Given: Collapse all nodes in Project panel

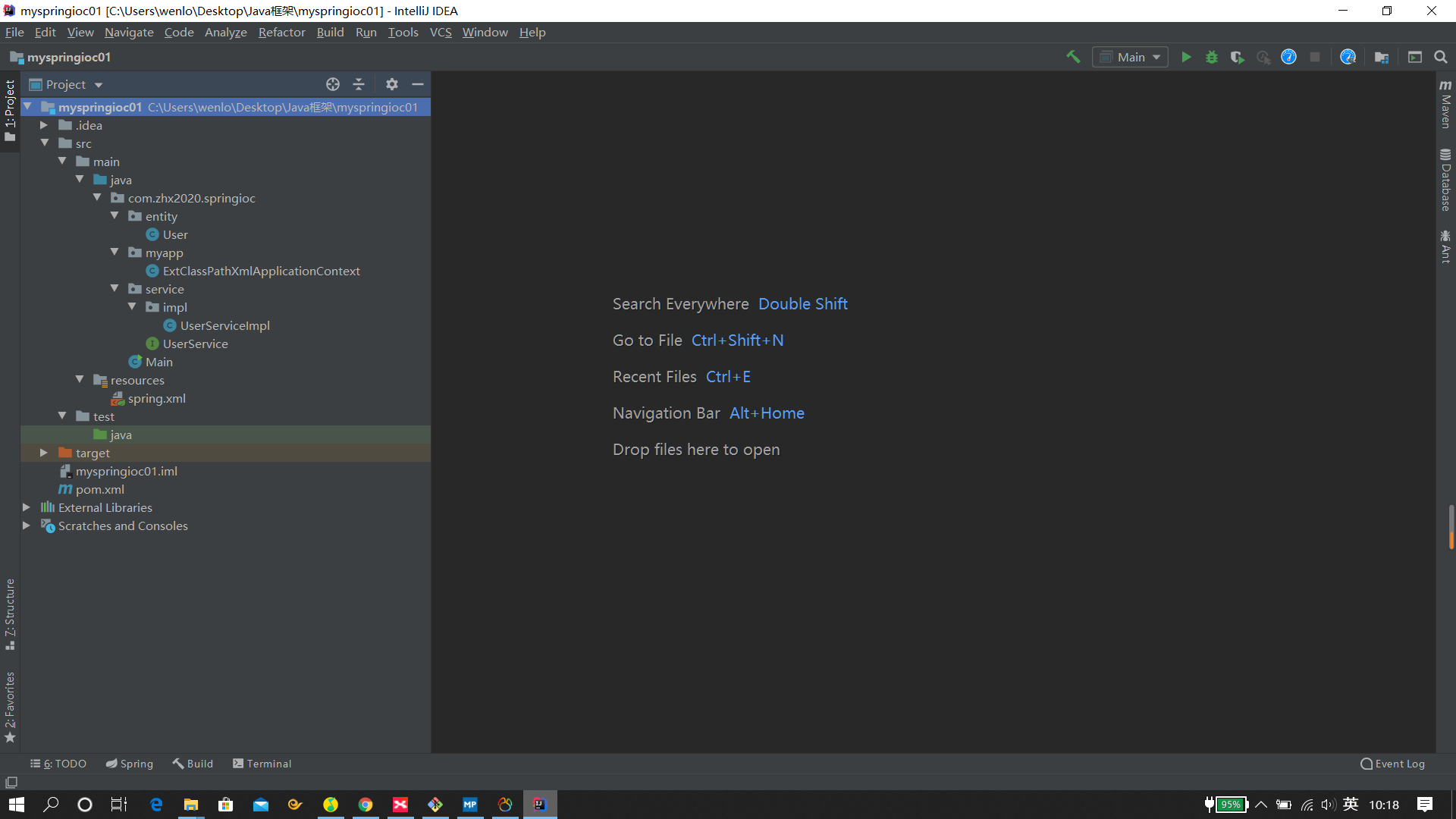Looking at the screenshot, I should [x=359, y=84].
